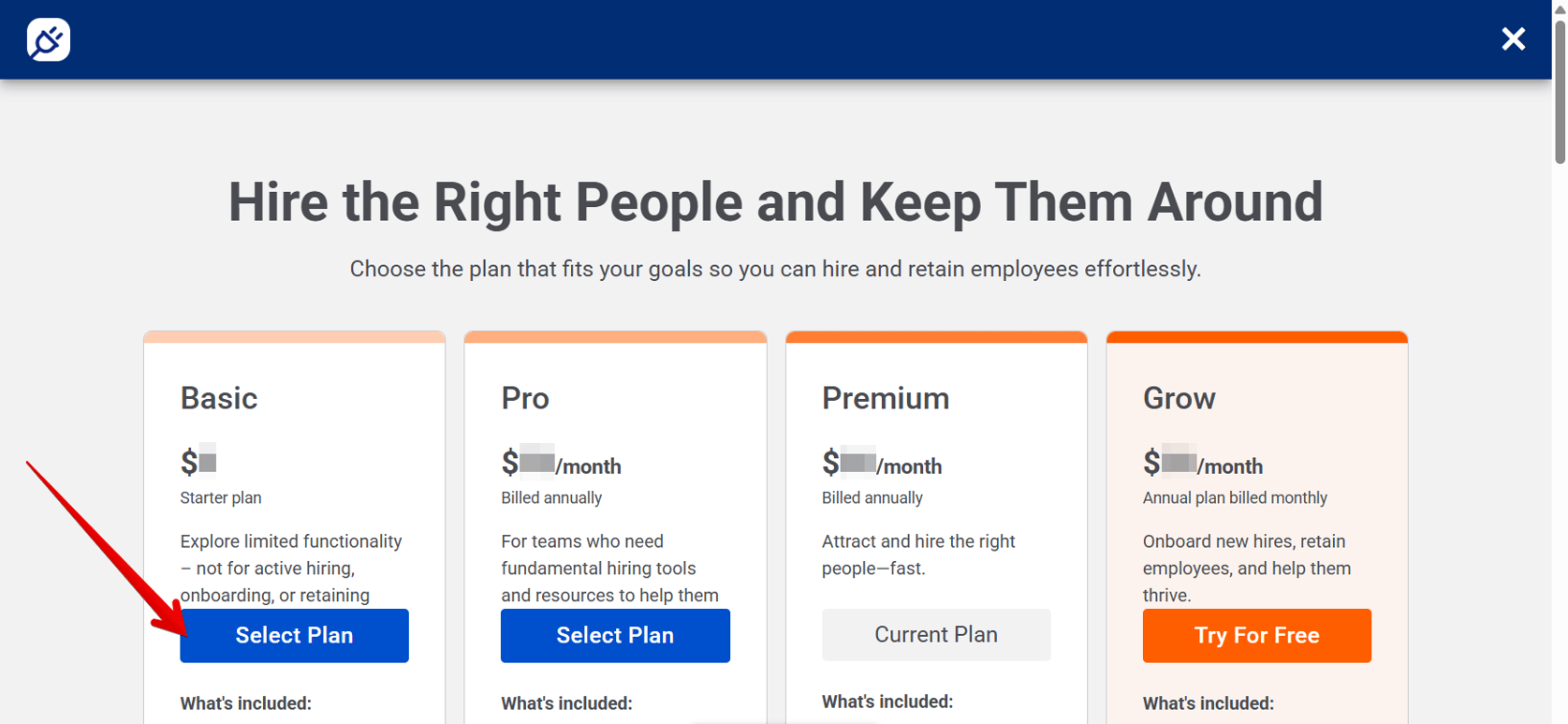Click the 'Starter plan' label under Basic
The width and height of the screenshot is (1568, 724).
pos(221,497)
